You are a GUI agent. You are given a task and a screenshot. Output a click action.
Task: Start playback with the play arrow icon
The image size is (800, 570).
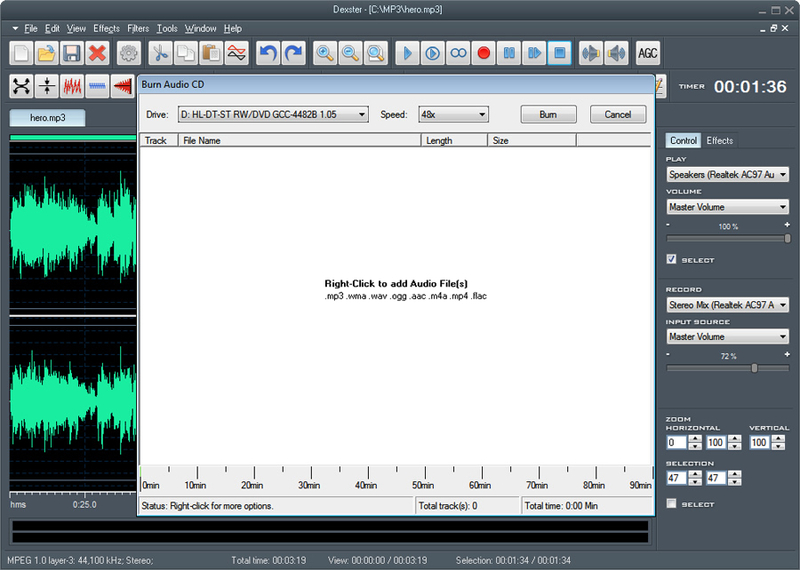click(408, 53)
